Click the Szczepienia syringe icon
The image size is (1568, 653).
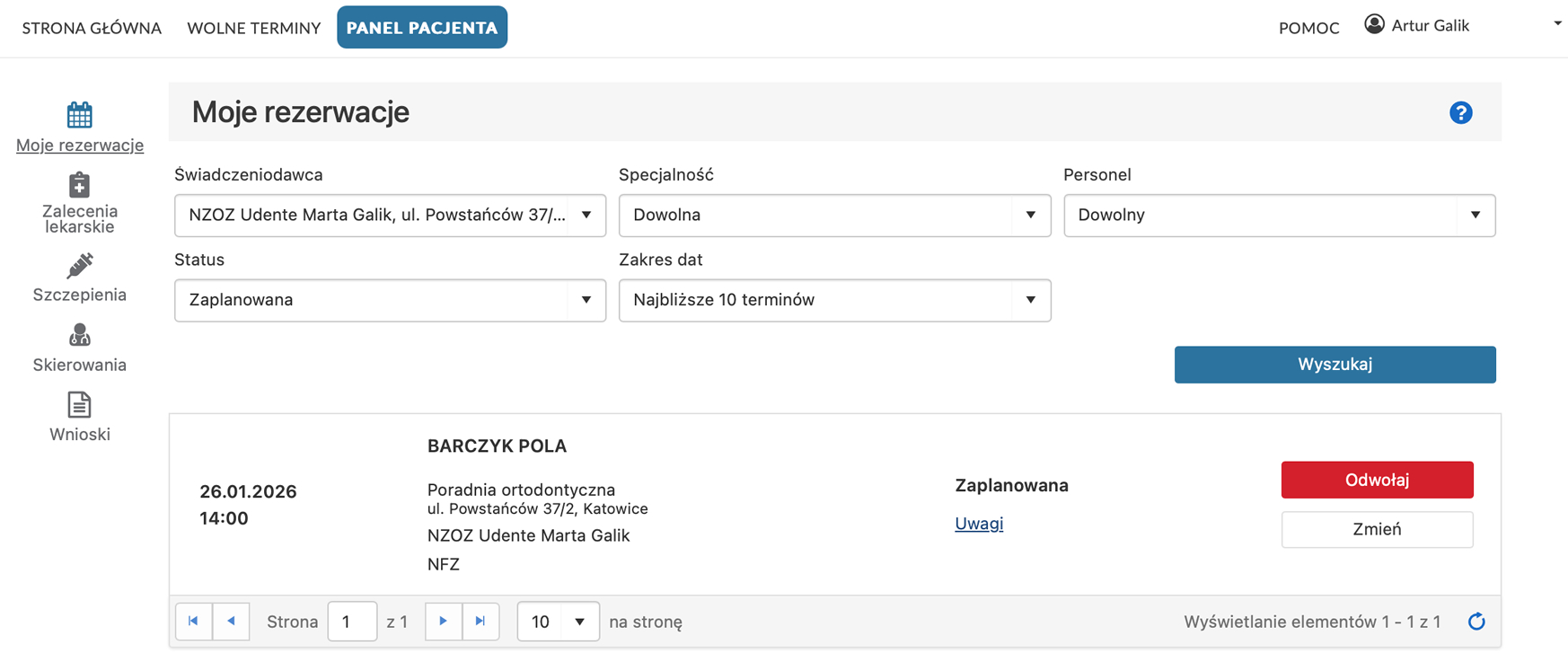tap(79, 265)
